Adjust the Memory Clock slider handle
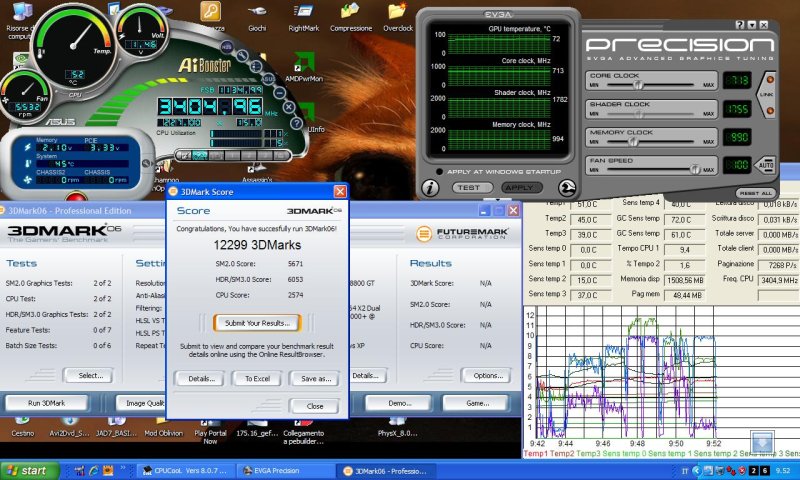800x480 pixels. point(633,141)
